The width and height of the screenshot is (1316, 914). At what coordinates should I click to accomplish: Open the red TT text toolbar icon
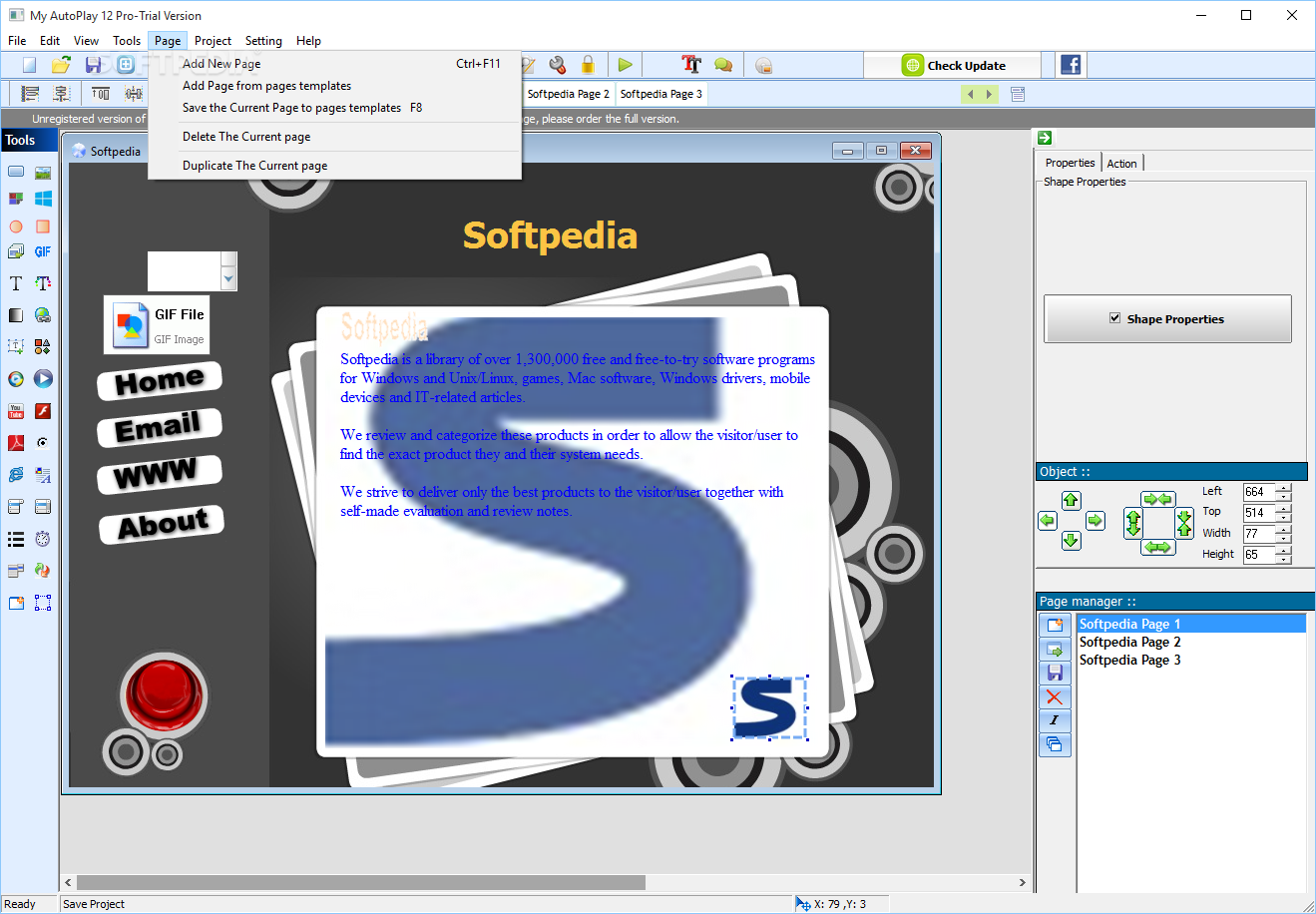click(x=691, y=65)
